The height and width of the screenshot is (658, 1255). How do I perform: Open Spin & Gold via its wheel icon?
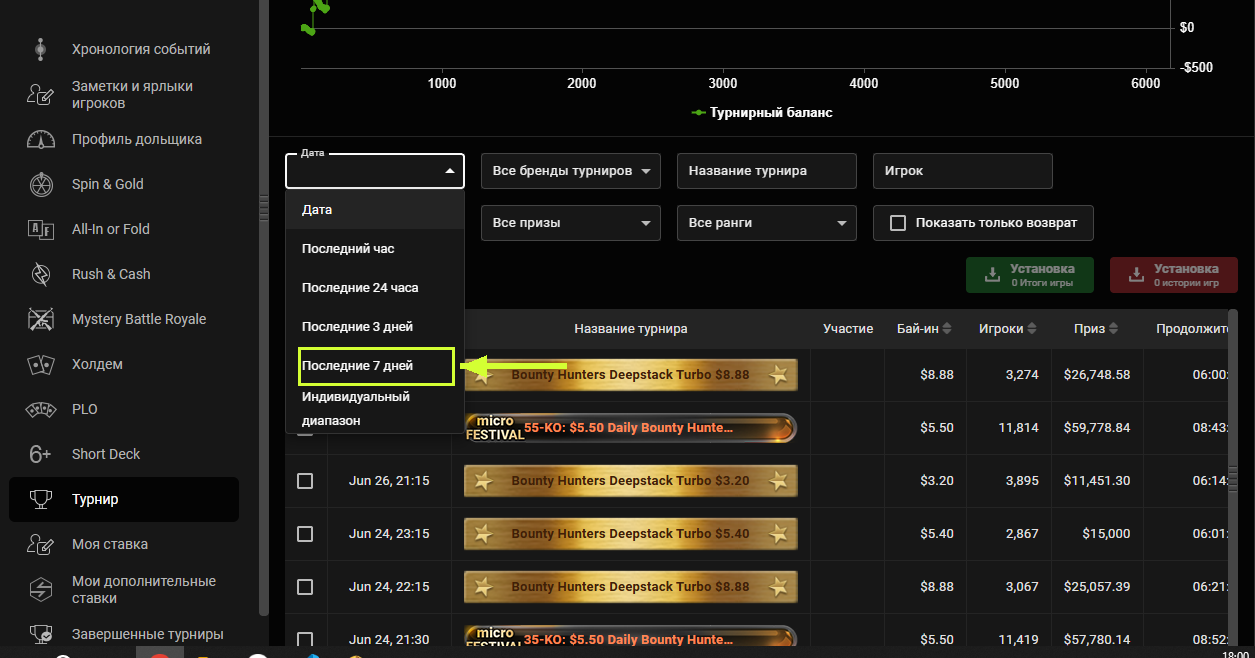pos(40,184)
